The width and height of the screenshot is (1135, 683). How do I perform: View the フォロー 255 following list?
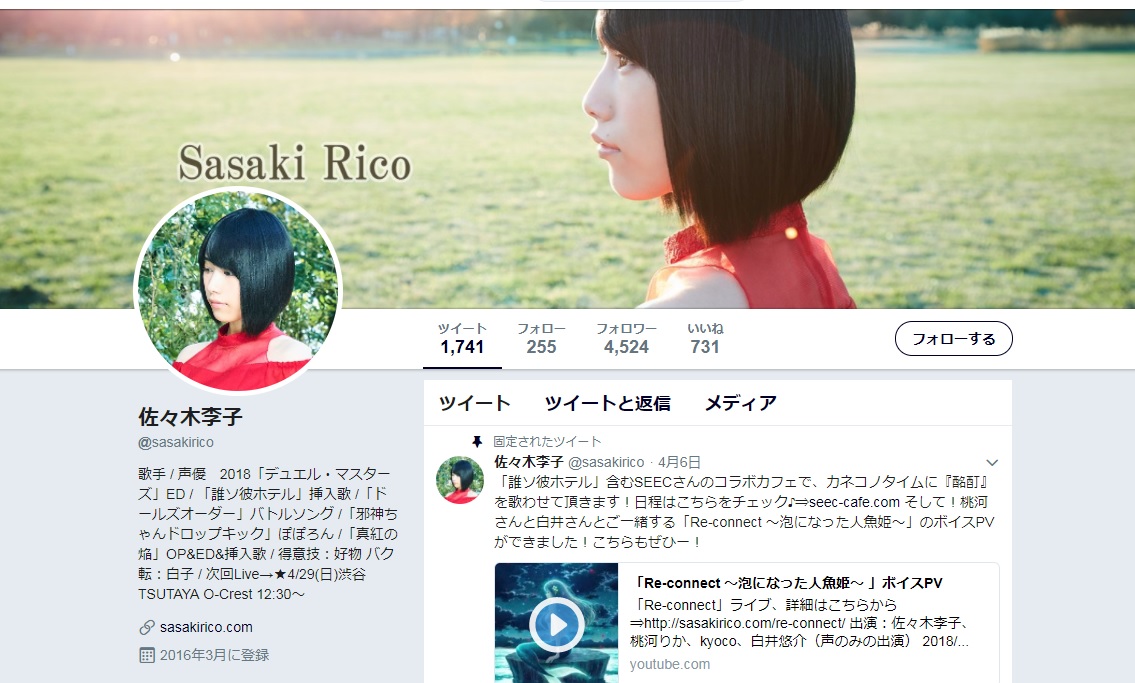point(541,339)
